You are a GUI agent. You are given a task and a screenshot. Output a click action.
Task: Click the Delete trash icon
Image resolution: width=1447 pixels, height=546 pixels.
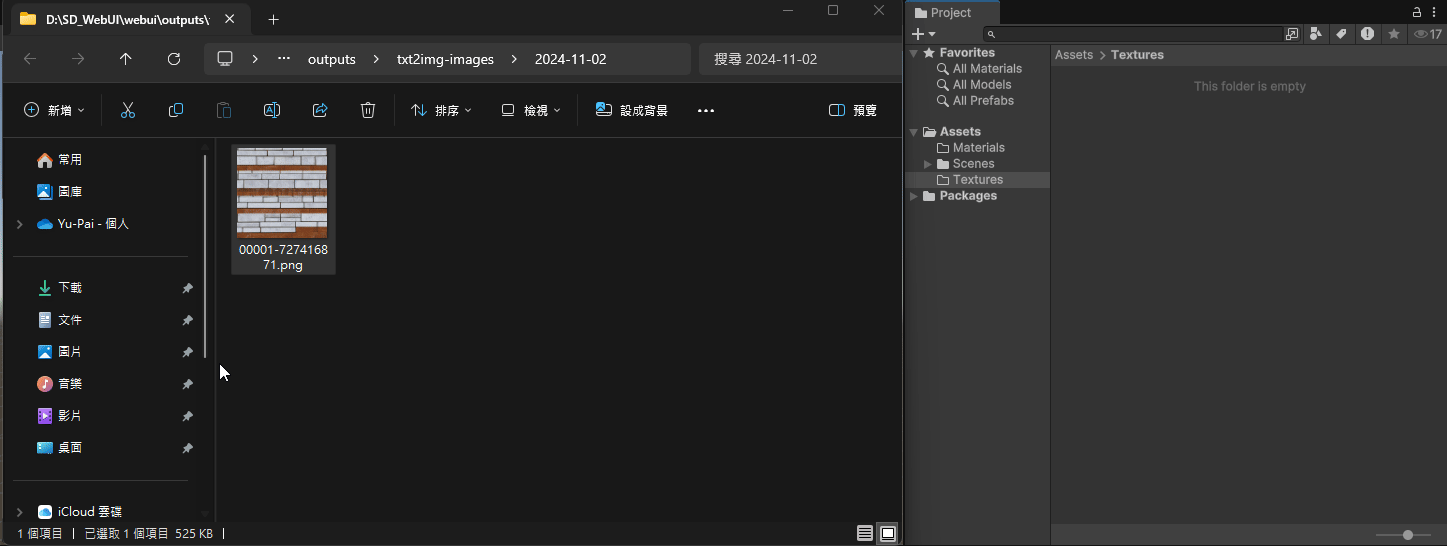[x=368, y=110]
